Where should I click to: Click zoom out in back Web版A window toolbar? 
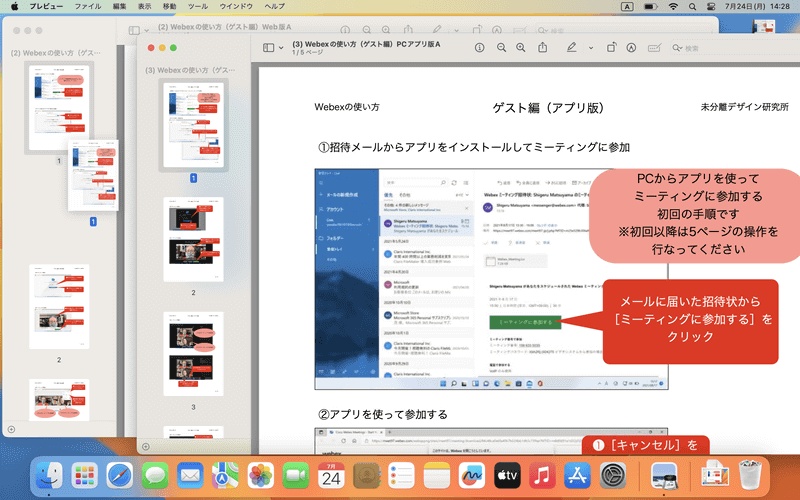click(367, 30)
